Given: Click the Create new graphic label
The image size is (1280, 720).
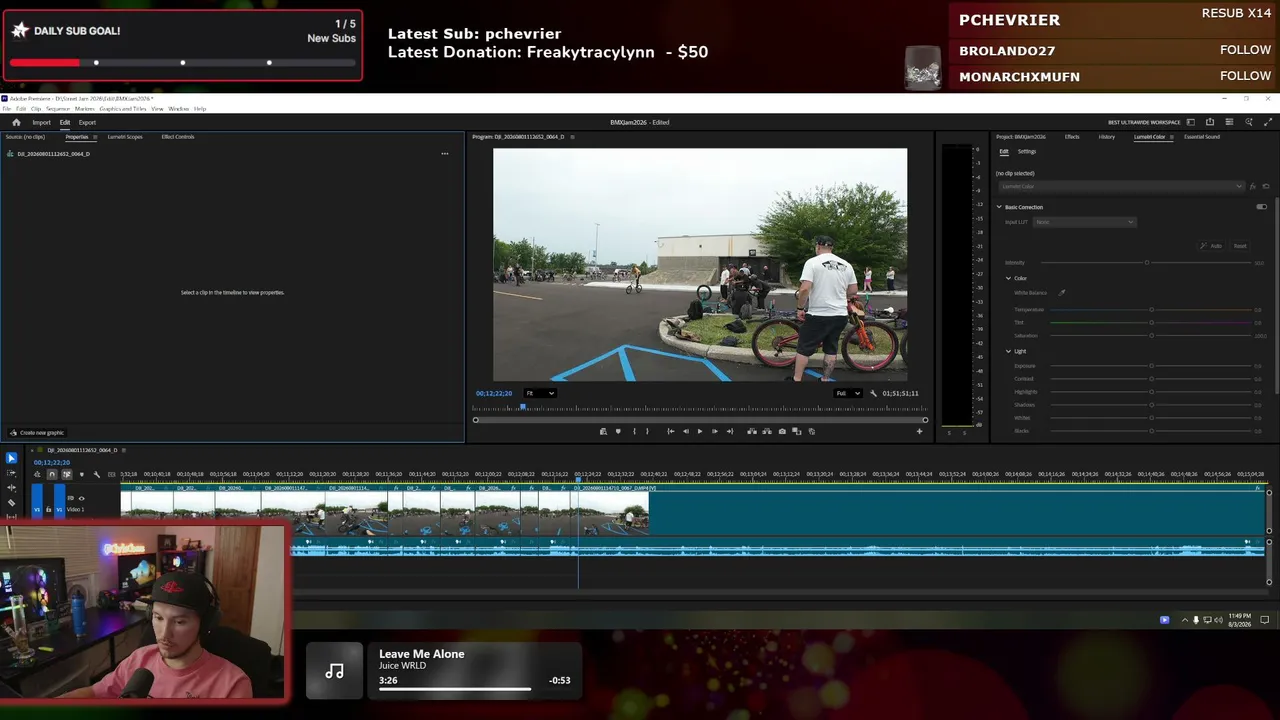Looking at the screenshot, I should [42, 433].
